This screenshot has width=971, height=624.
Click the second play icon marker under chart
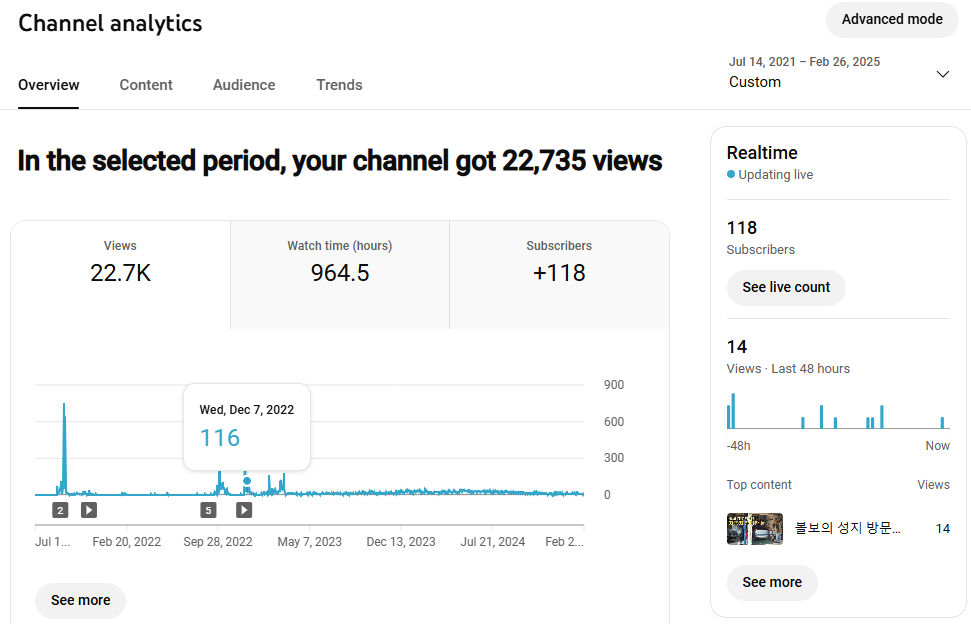tap(244, 510)
